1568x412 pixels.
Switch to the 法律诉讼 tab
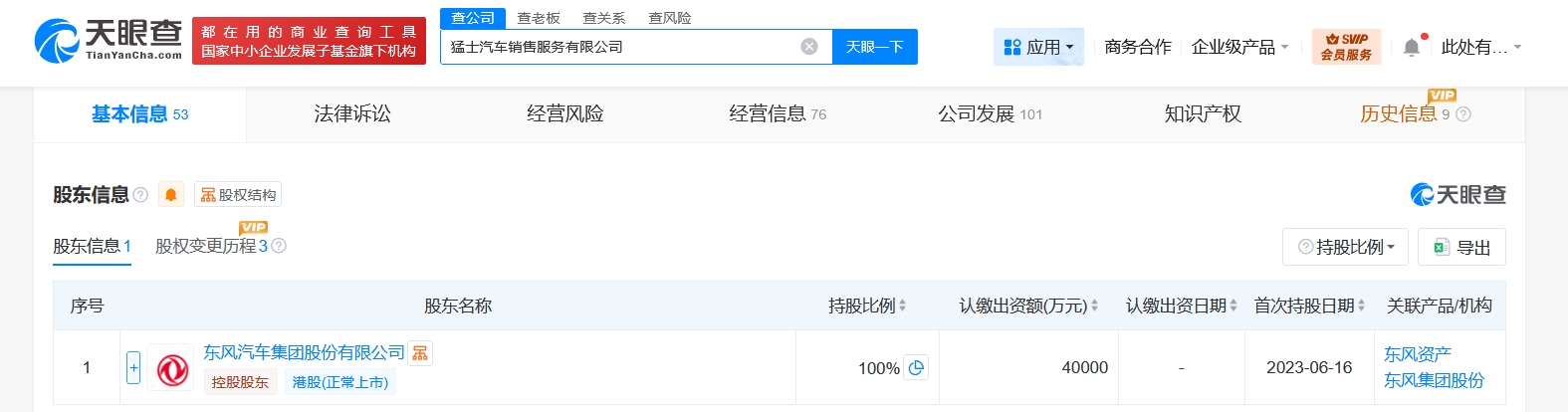click(352, 114)
